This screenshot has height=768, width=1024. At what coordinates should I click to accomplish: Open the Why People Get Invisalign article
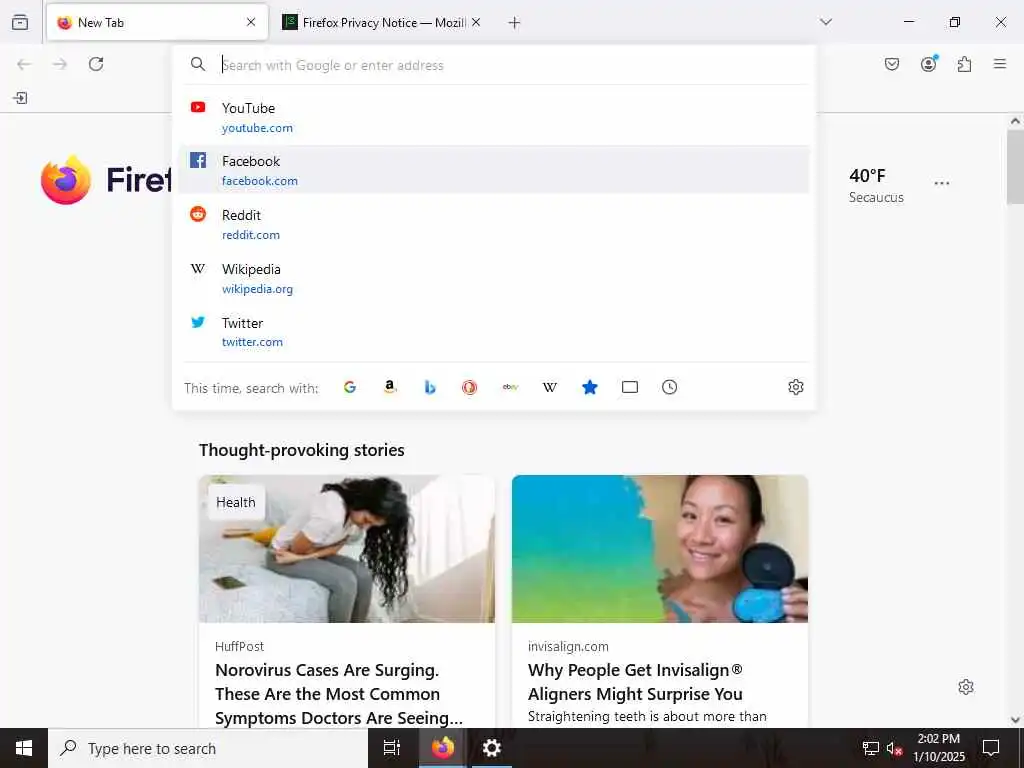635,682
